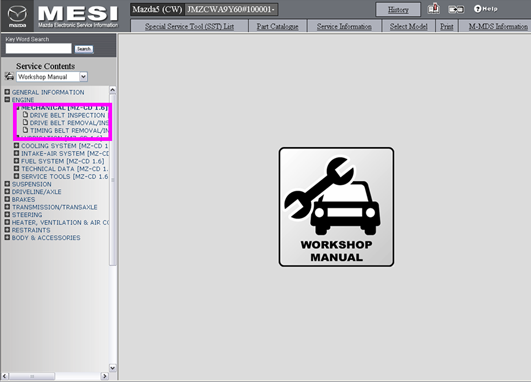Click the vertical scrollbar thumb in tree

(x=113, y=179)
